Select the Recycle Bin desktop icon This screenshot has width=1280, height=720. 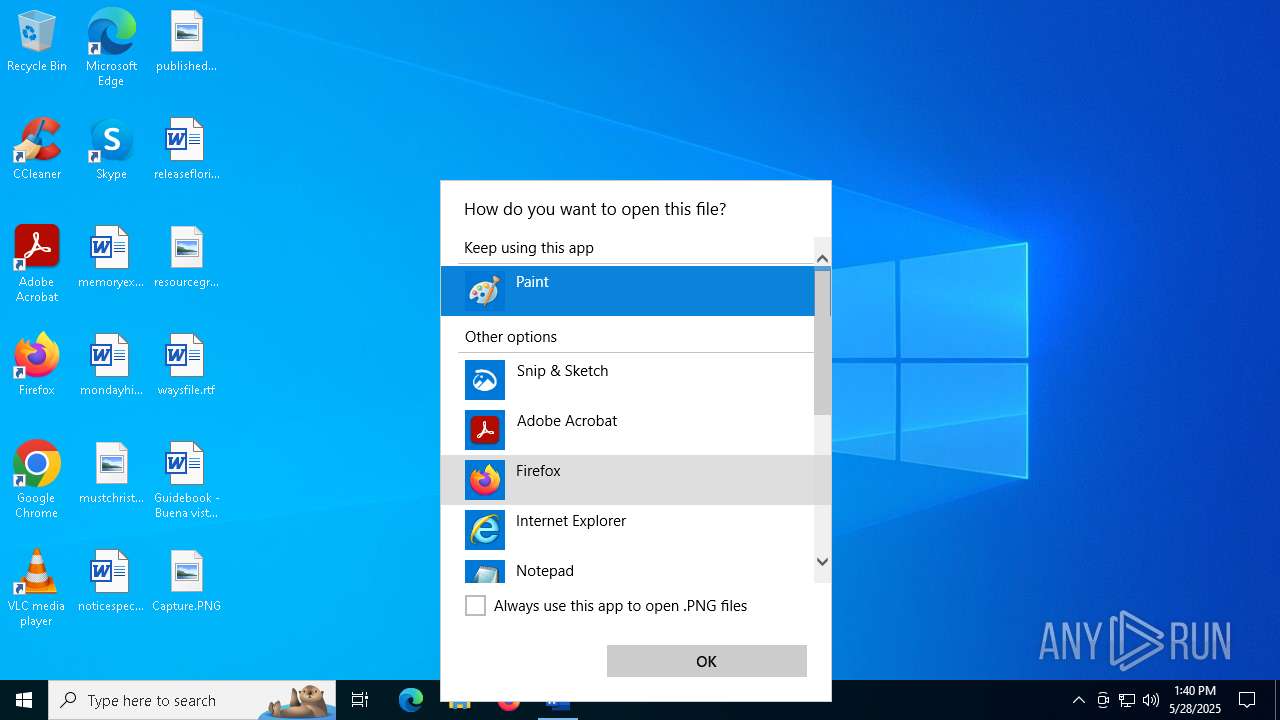[37, 42]
